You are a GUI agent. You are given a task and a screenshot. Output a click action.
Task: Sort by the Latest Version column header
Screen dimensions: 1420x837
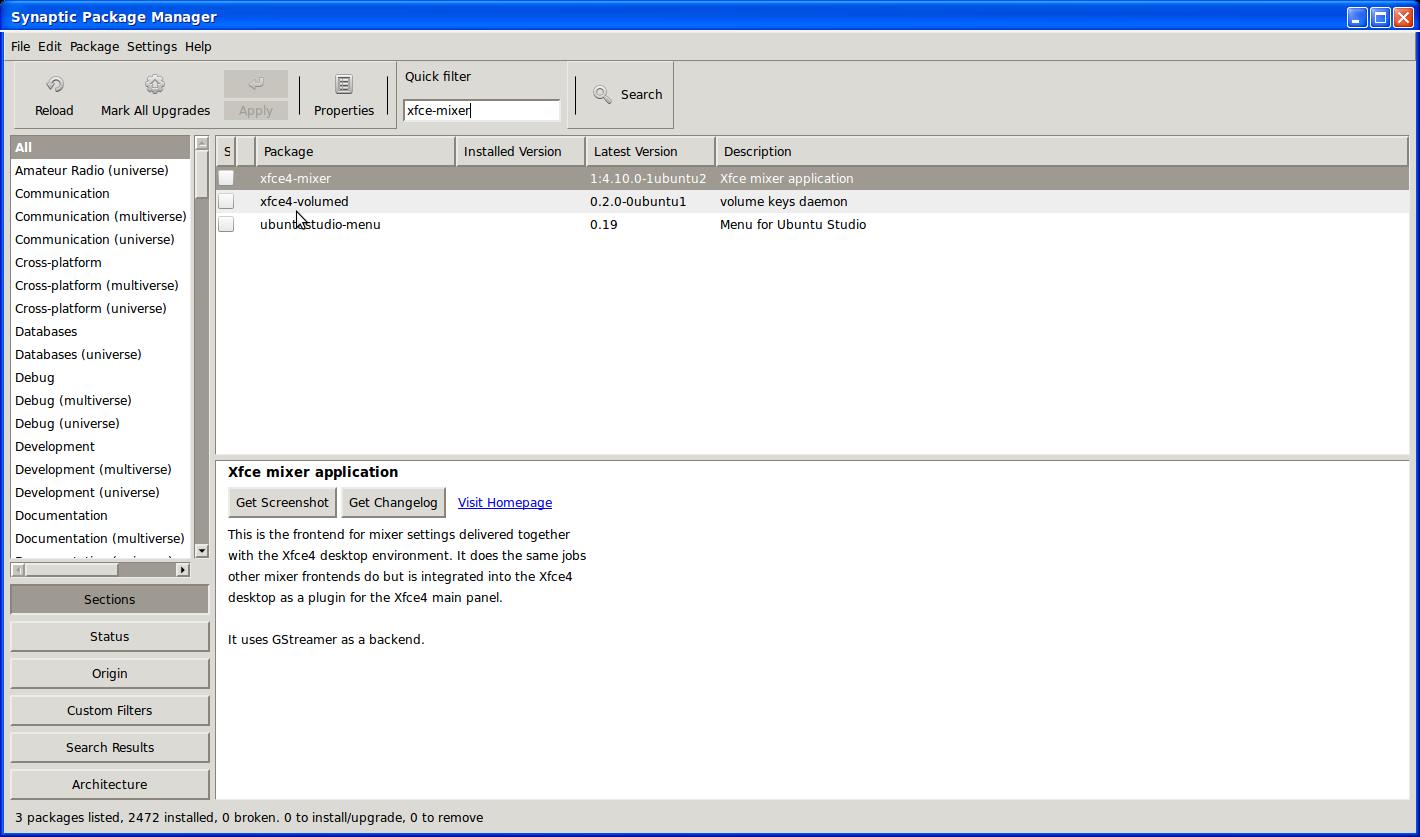[650, 152]
